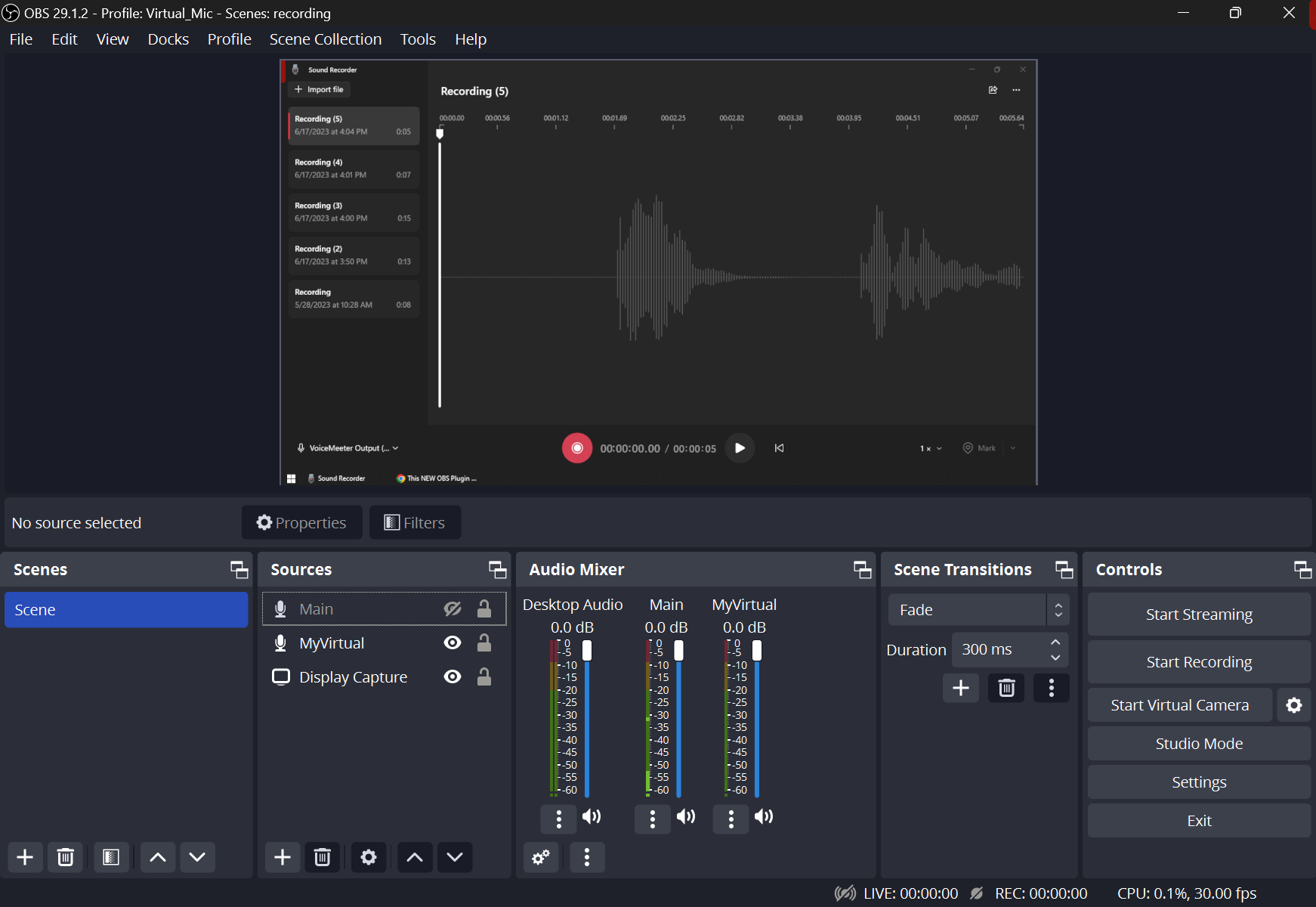The height and width of the screenshot is (907, 1316).
Task: Open the Tools menu
Action: 418,39
